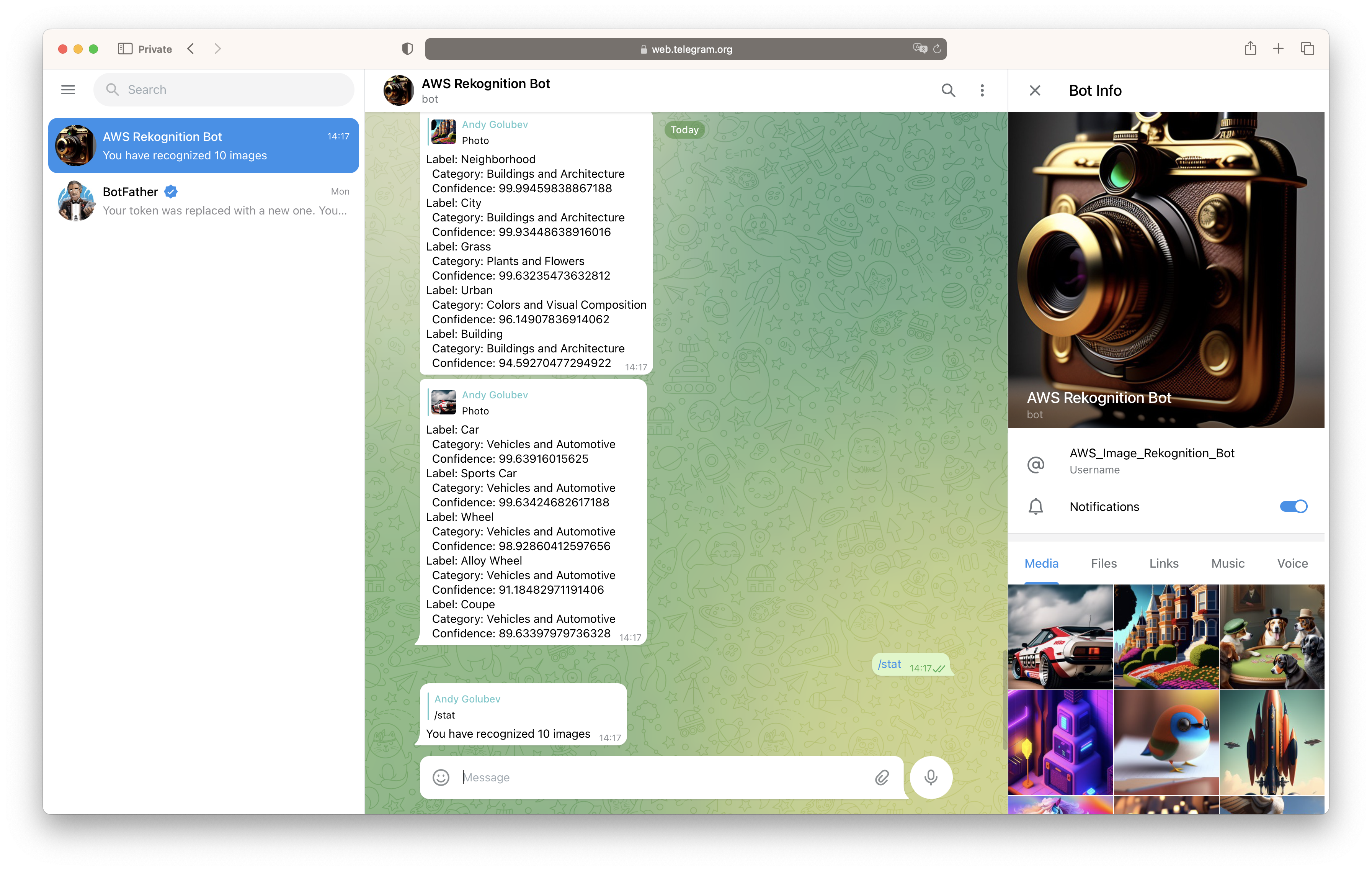The image size is (1372, 871).
Task: Go forward with Safari forward arrow
Action: point(217,48)
